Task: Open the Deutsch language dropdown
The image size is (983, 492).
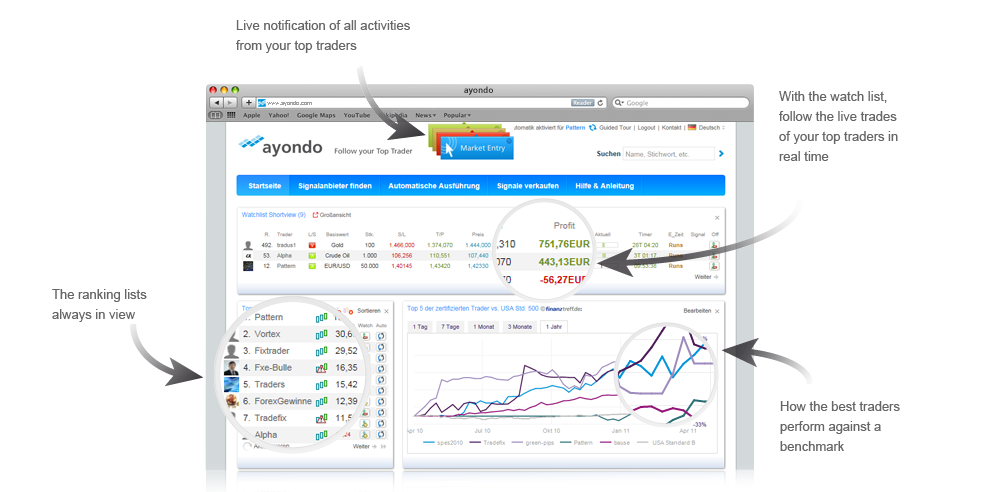Action: [x=706, y=128]
